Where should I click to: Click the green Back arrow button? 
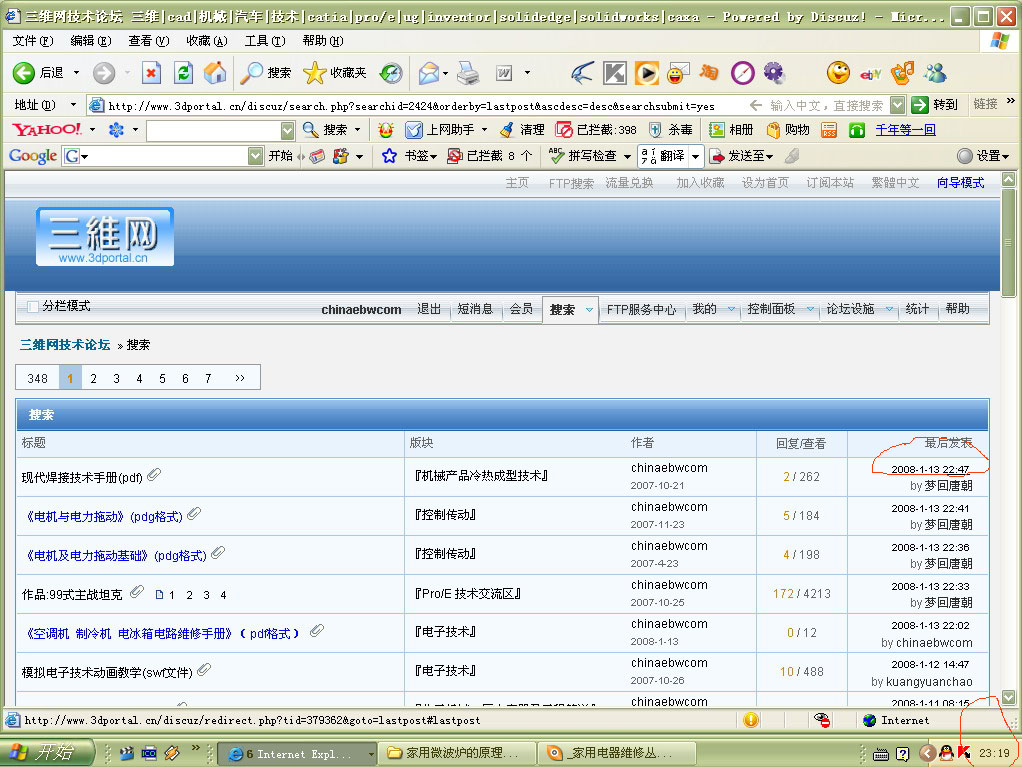click(23, 73)
